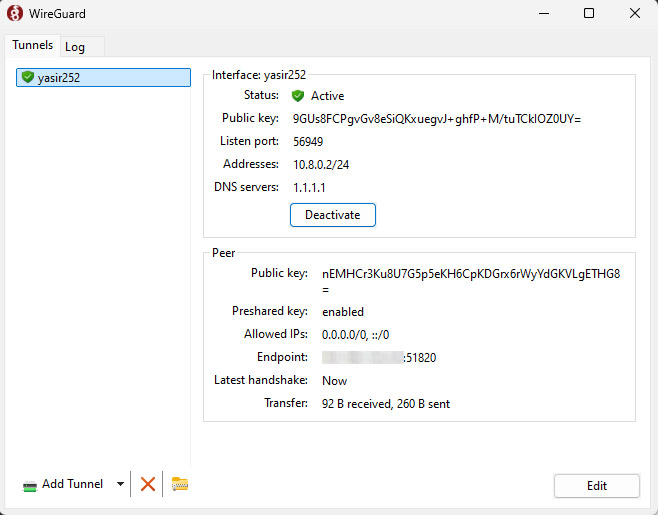Click the DNS servers value 1.1.1.1
Viewport: 658px width, 515px height.
pyautogui.click(x=309, y=188)
